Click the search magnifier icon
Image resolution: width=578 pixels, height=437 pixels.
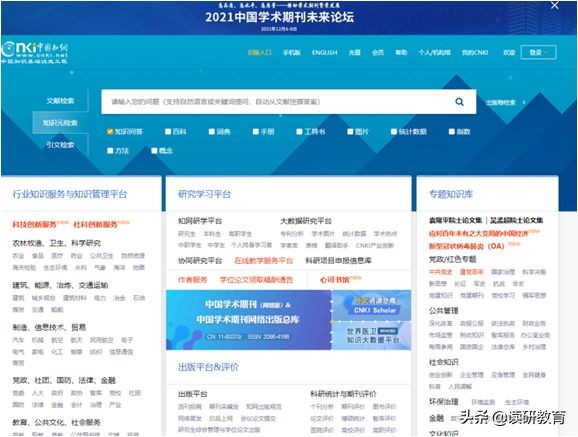tap(459, 102)
